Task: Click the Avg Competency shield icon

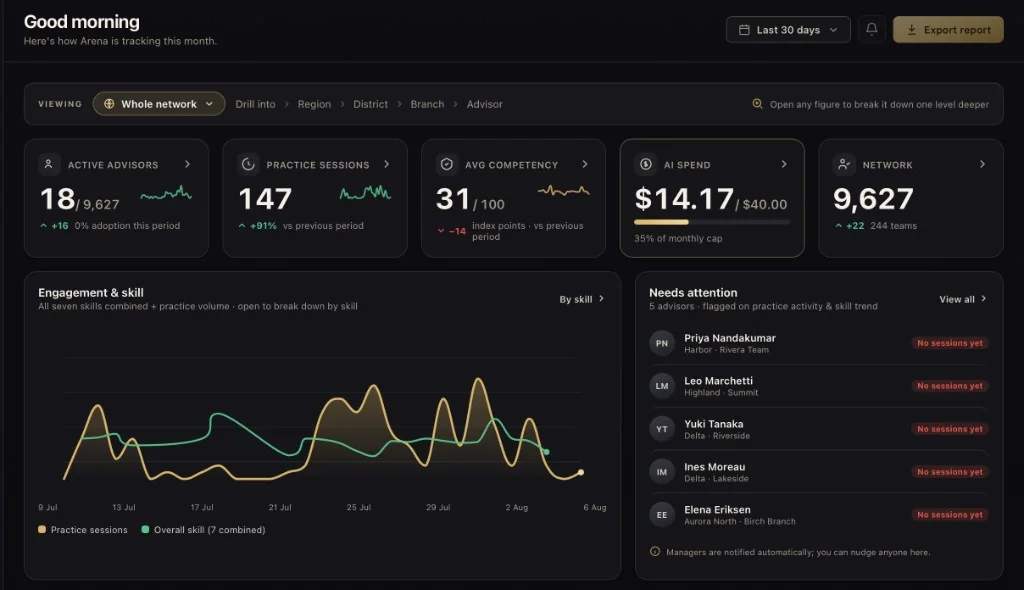Action: coord(447,165)
